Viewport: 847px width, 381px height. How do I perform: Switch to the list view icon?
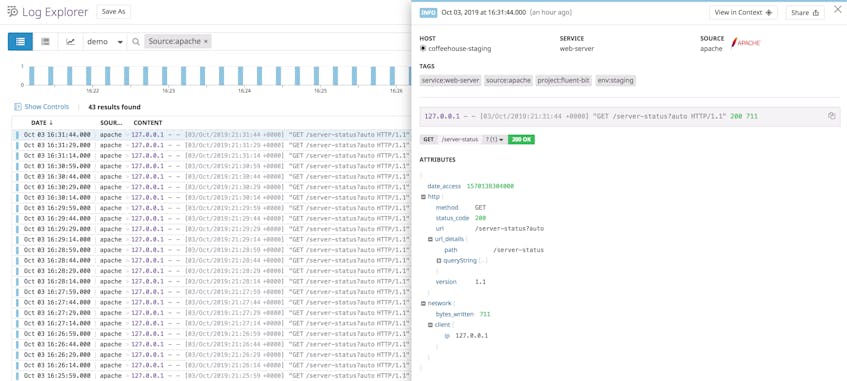coord(20,42)
